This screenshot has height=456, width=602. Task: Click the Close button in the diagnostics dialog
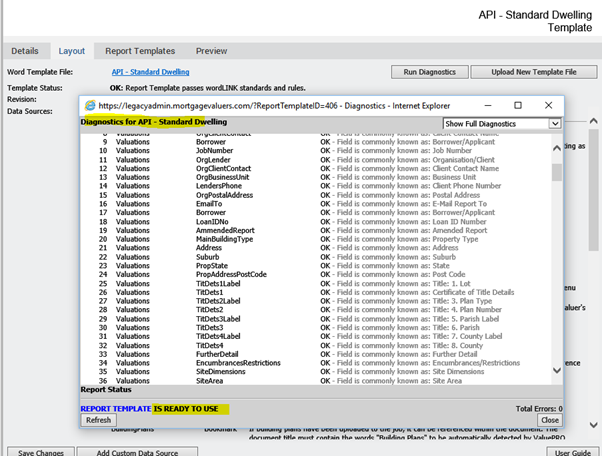point(550,420)
